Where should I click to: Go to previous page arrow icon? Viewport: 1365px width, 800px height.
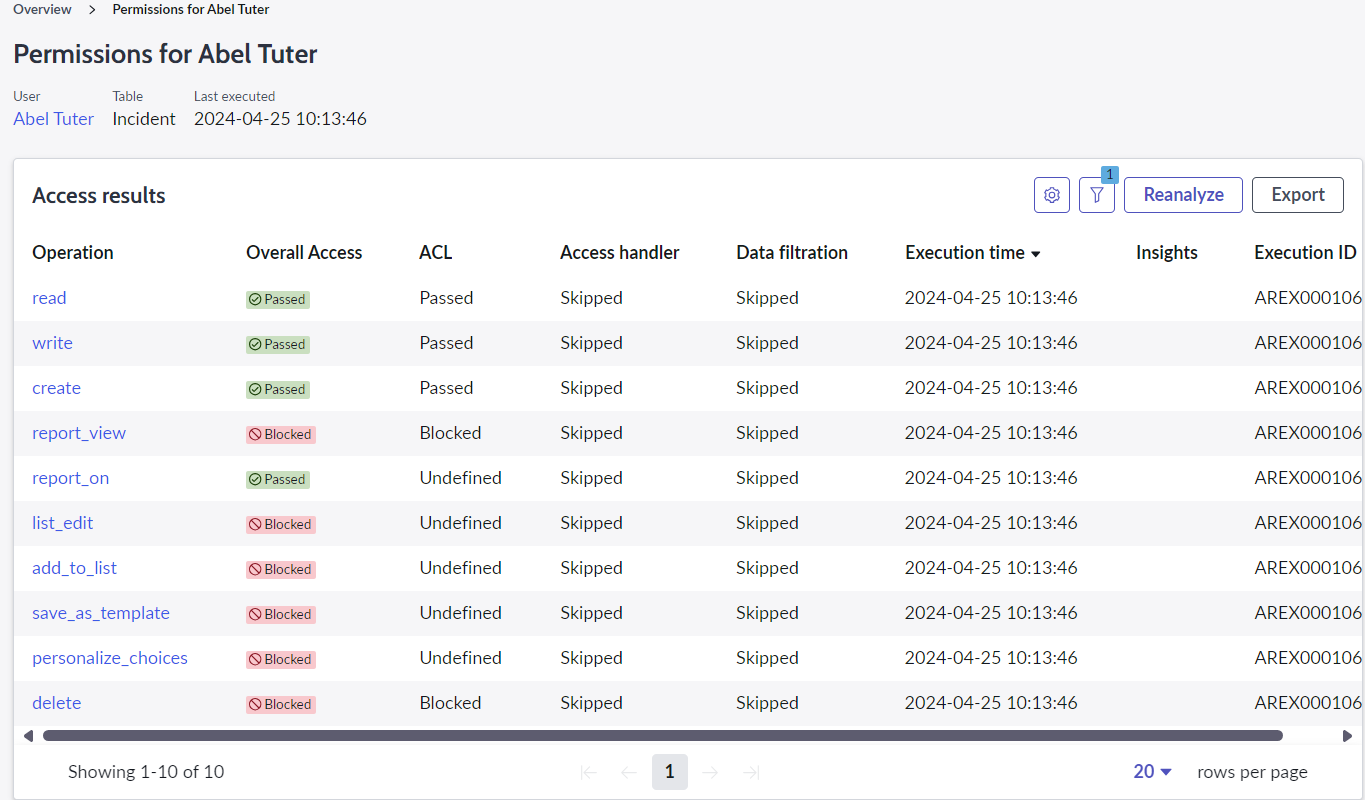click(x=629, y=772)
